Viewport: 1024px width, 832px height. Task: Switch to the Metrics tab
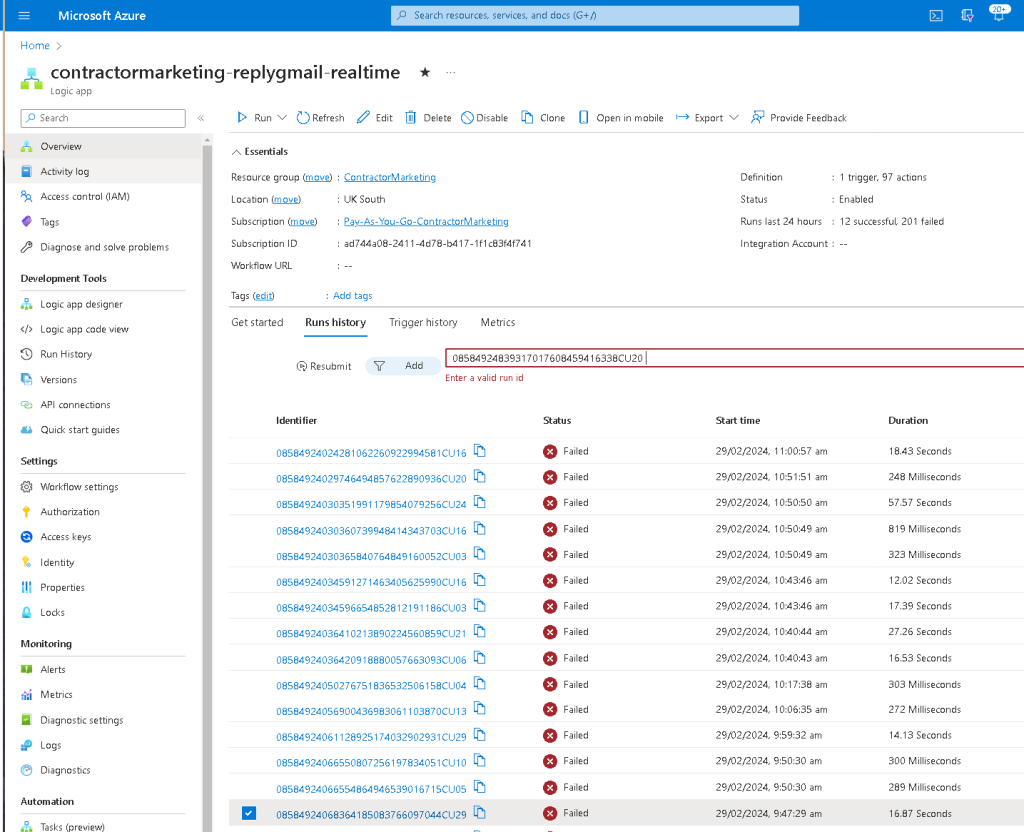pos(498,322)
